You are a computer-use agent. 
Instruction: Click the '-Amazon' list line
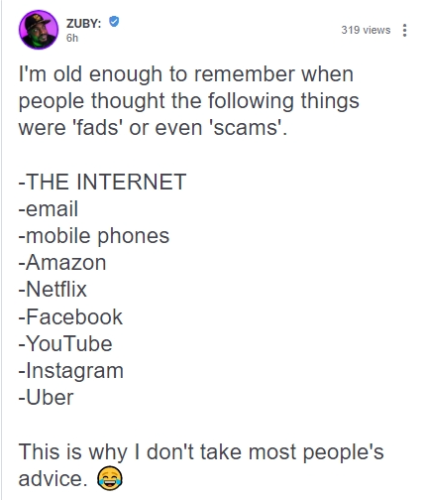tap(62, 263)
